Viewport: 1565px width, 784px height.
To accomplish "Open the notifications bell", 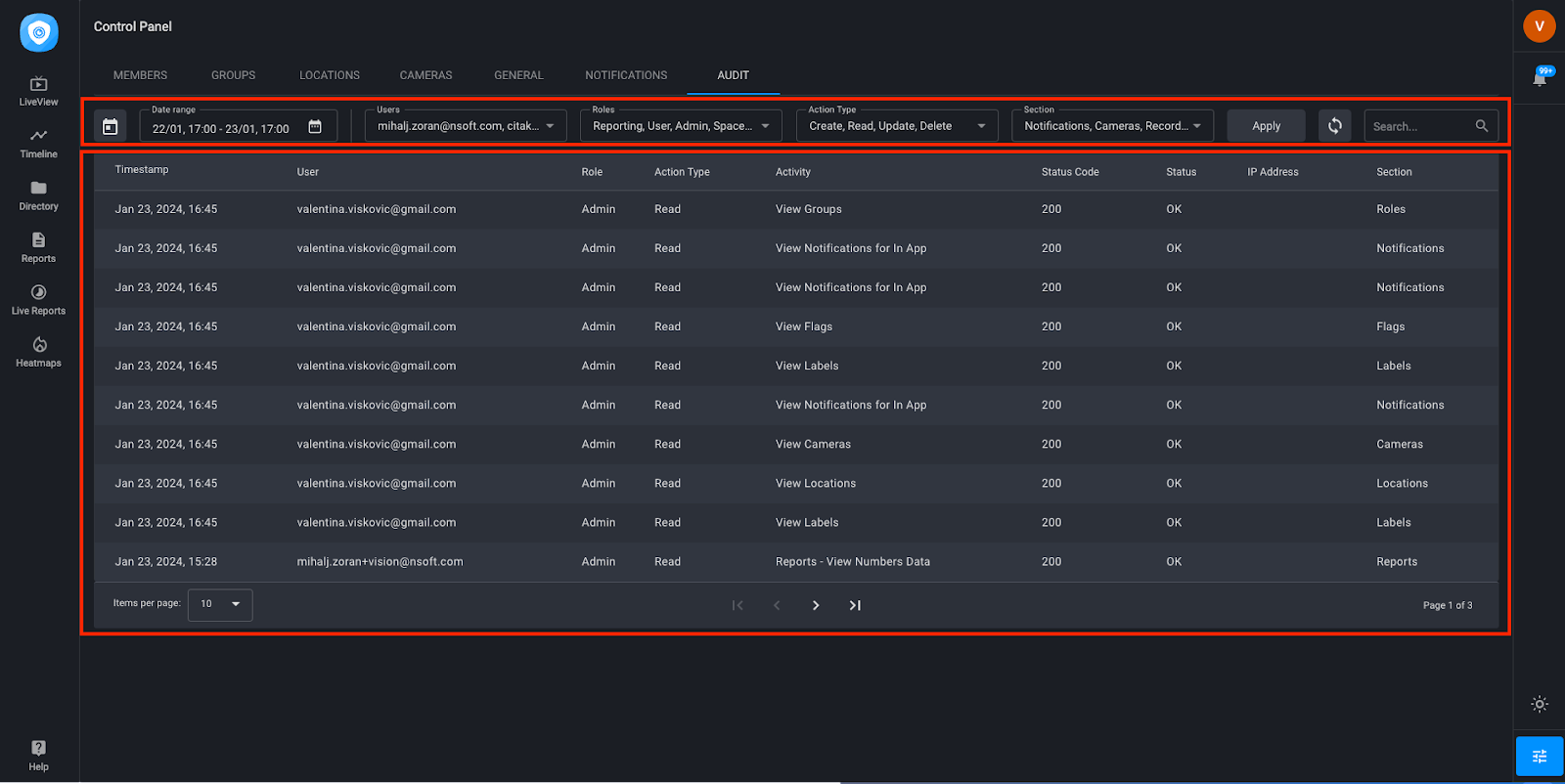I will point(1540,78).
